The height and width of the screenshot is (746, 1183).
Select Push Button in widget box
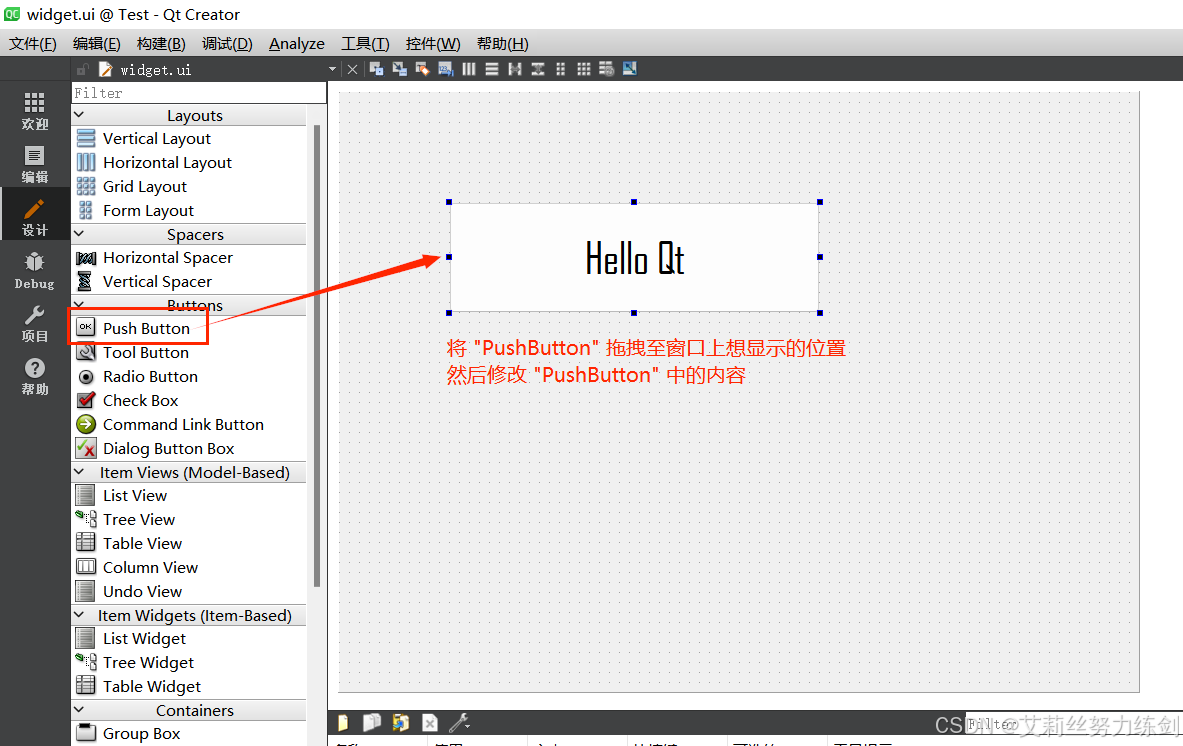pyautogui.click(x=189, y=328)
